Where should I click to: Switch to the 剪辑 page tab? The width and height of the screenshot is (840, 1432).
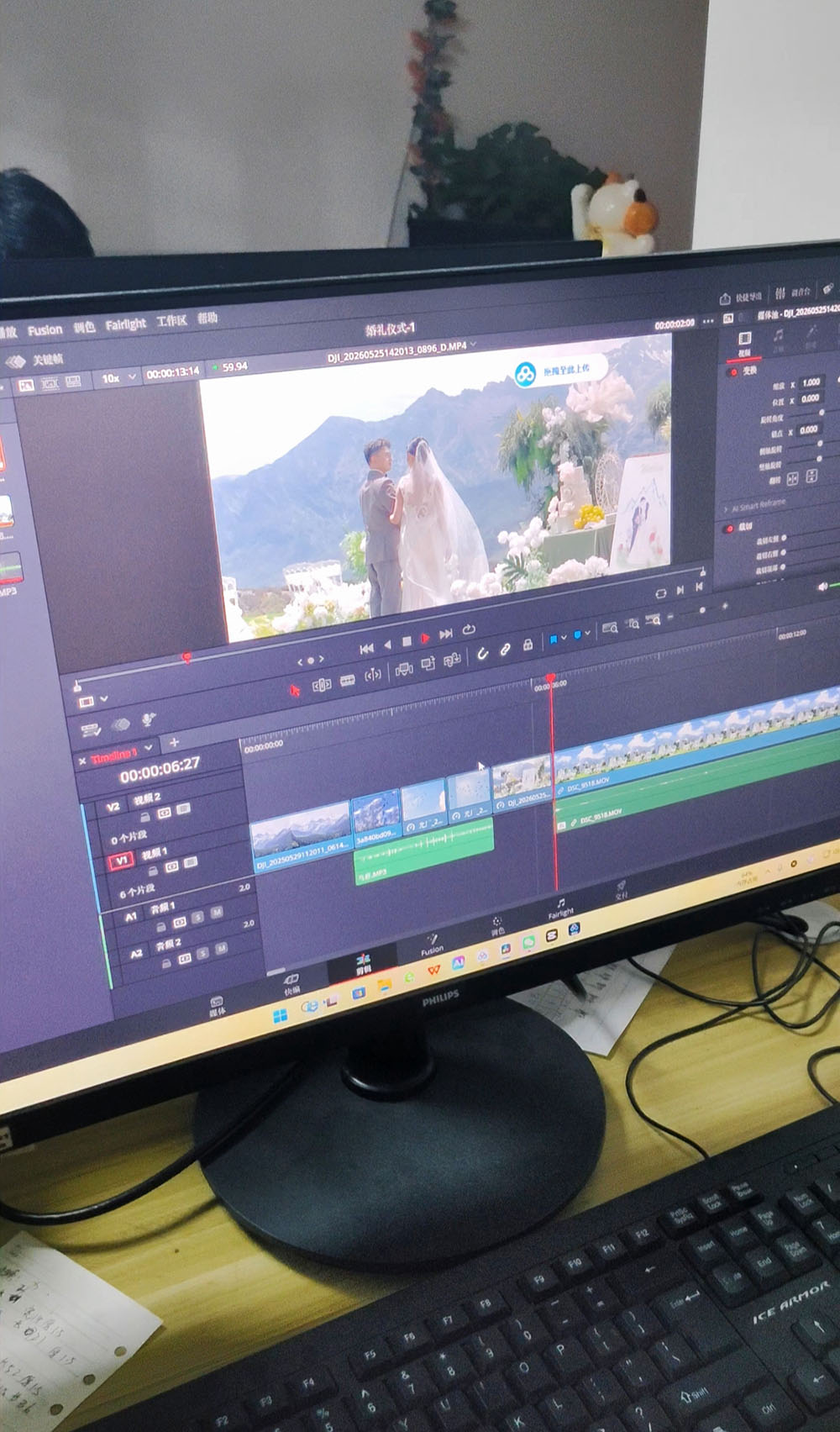coord(363,964)
